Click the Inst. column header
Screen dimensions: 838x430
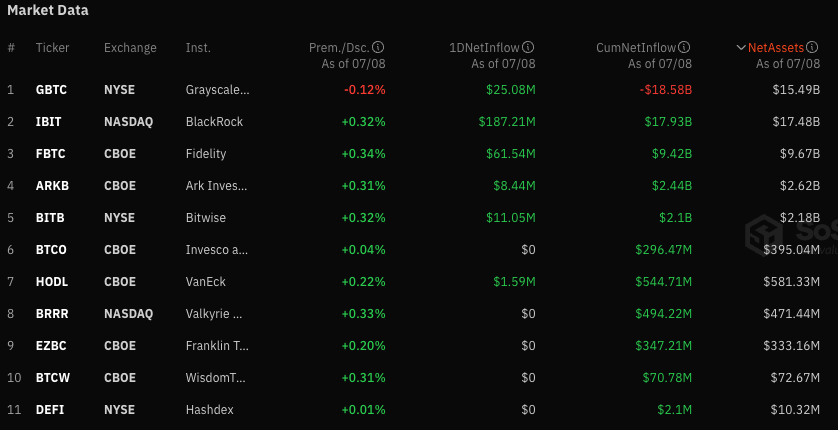197,47
